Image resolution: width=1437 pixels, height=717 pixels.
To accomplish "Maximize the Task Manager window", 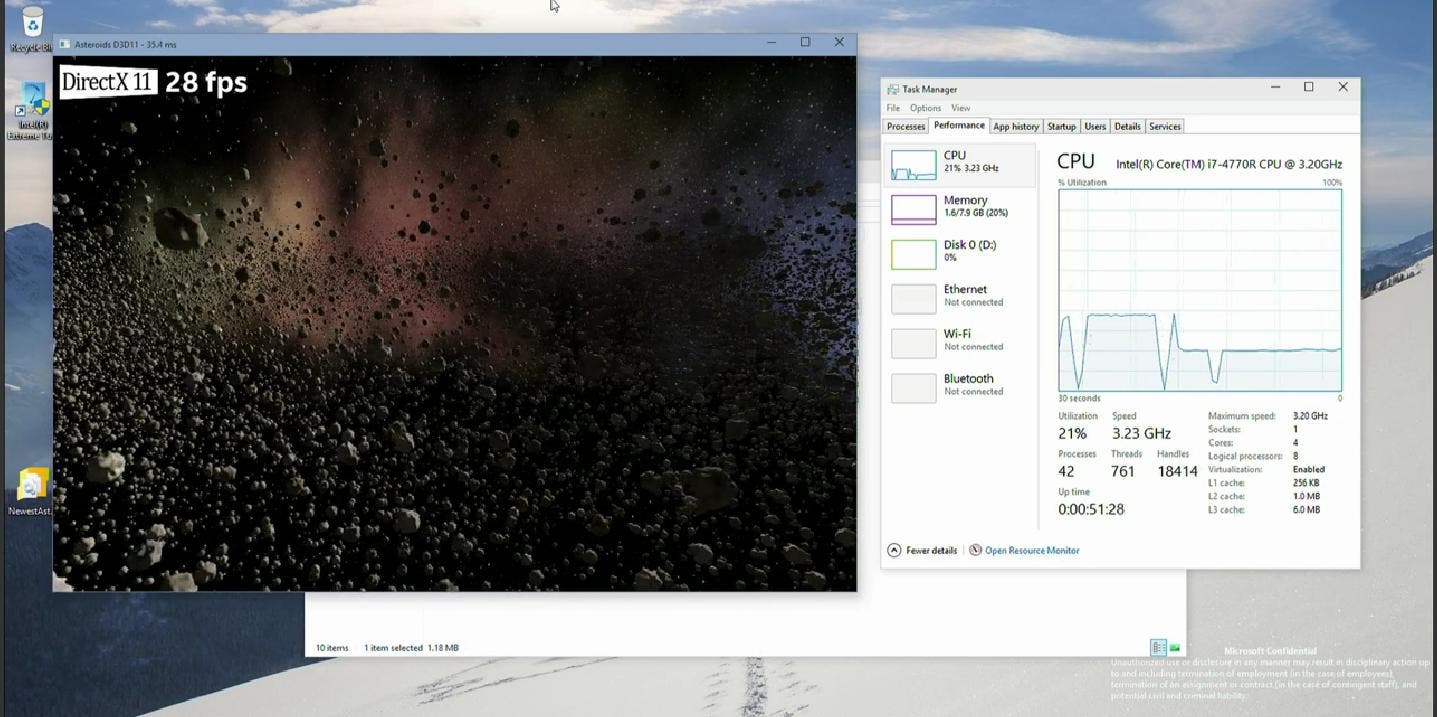I will 1308,88.
